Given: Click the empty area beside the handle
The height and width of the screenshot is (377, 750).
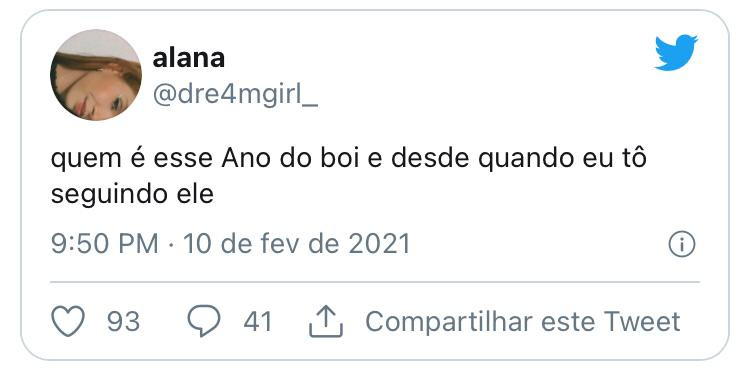Looking at the screenshot, I should pos(478,94).
